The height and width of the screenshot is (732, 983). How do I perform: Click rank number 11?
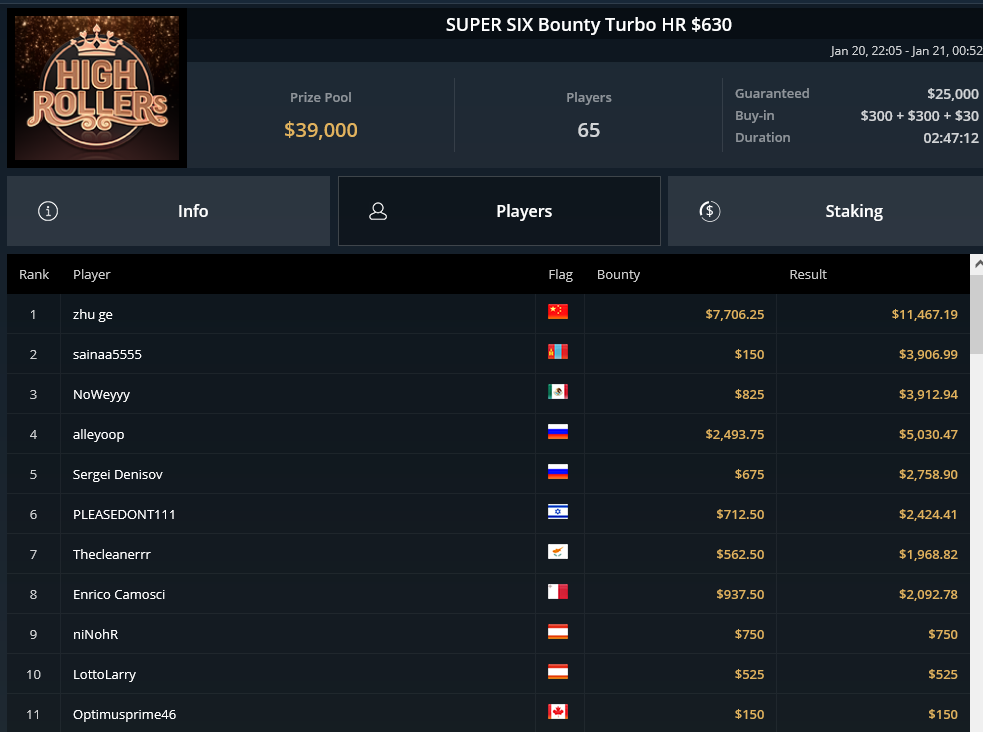click(33, 715)
